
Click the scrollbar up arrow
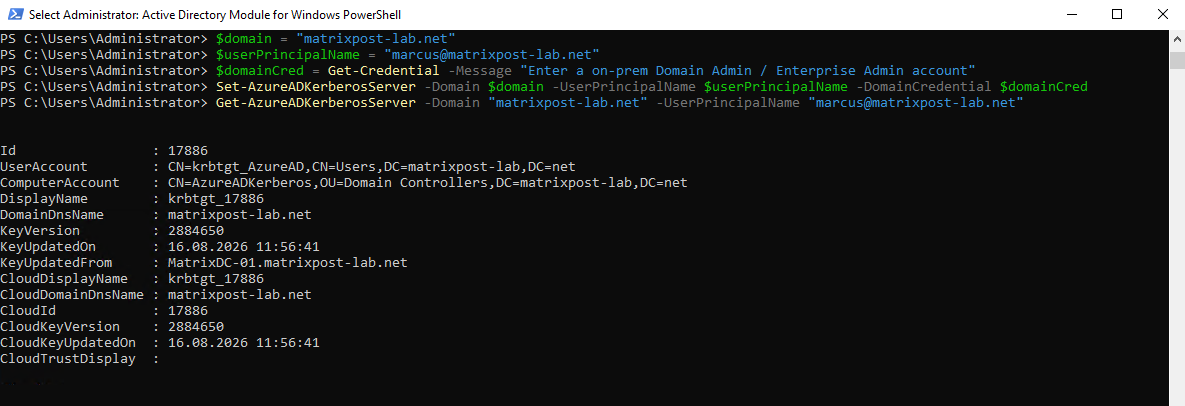(x=1177, y=38)
